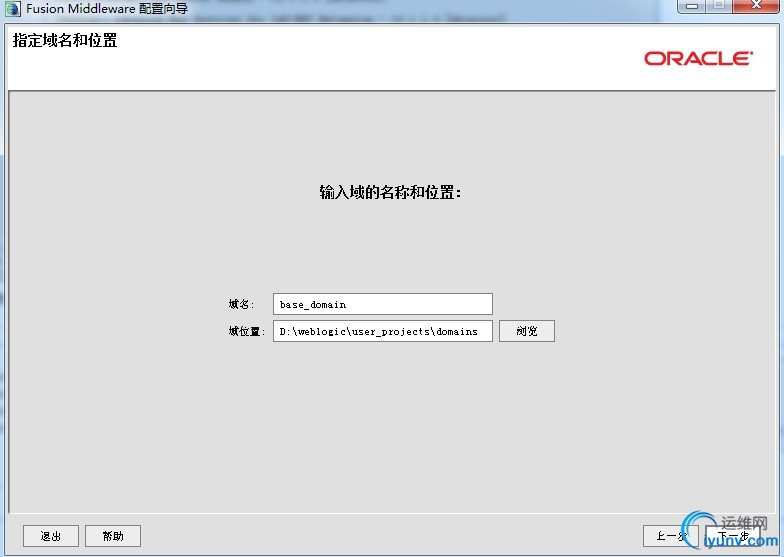Click the Fusion Middleware wizard title bar icon
784x557 pixels.
click(12, 8)
